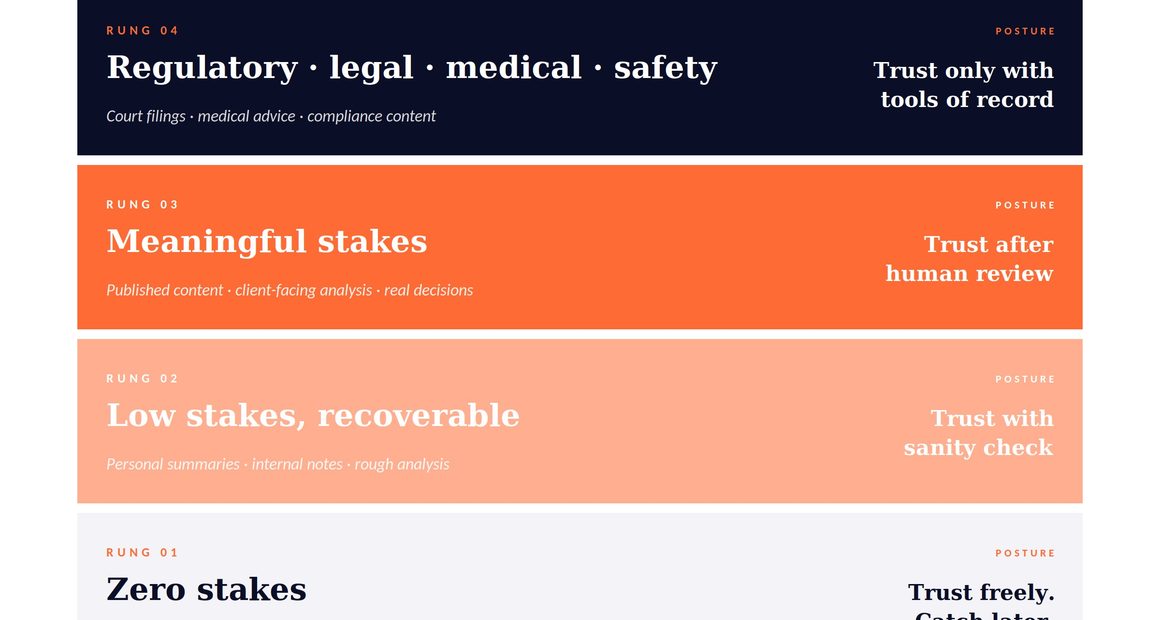The width and height of the screenshot is (1160, 620).
Task: Select the 'Trust after human review' text
Action: click(x=969, y=259)
